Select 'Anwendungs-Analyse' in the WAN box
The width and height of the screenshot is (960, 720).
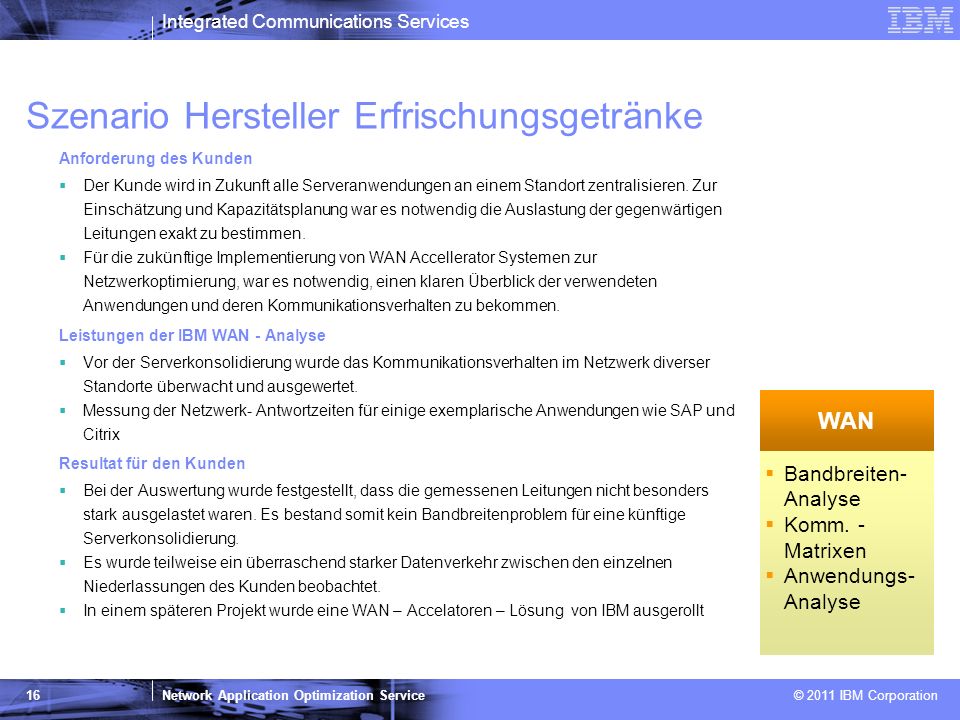pos(849,588)
